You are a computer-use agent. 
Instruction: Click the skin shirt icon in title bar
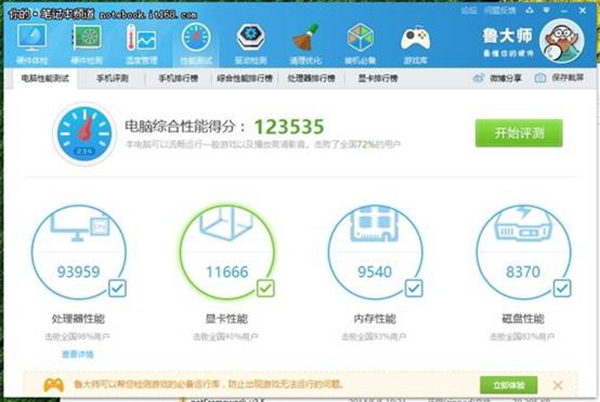click(530, 10)
